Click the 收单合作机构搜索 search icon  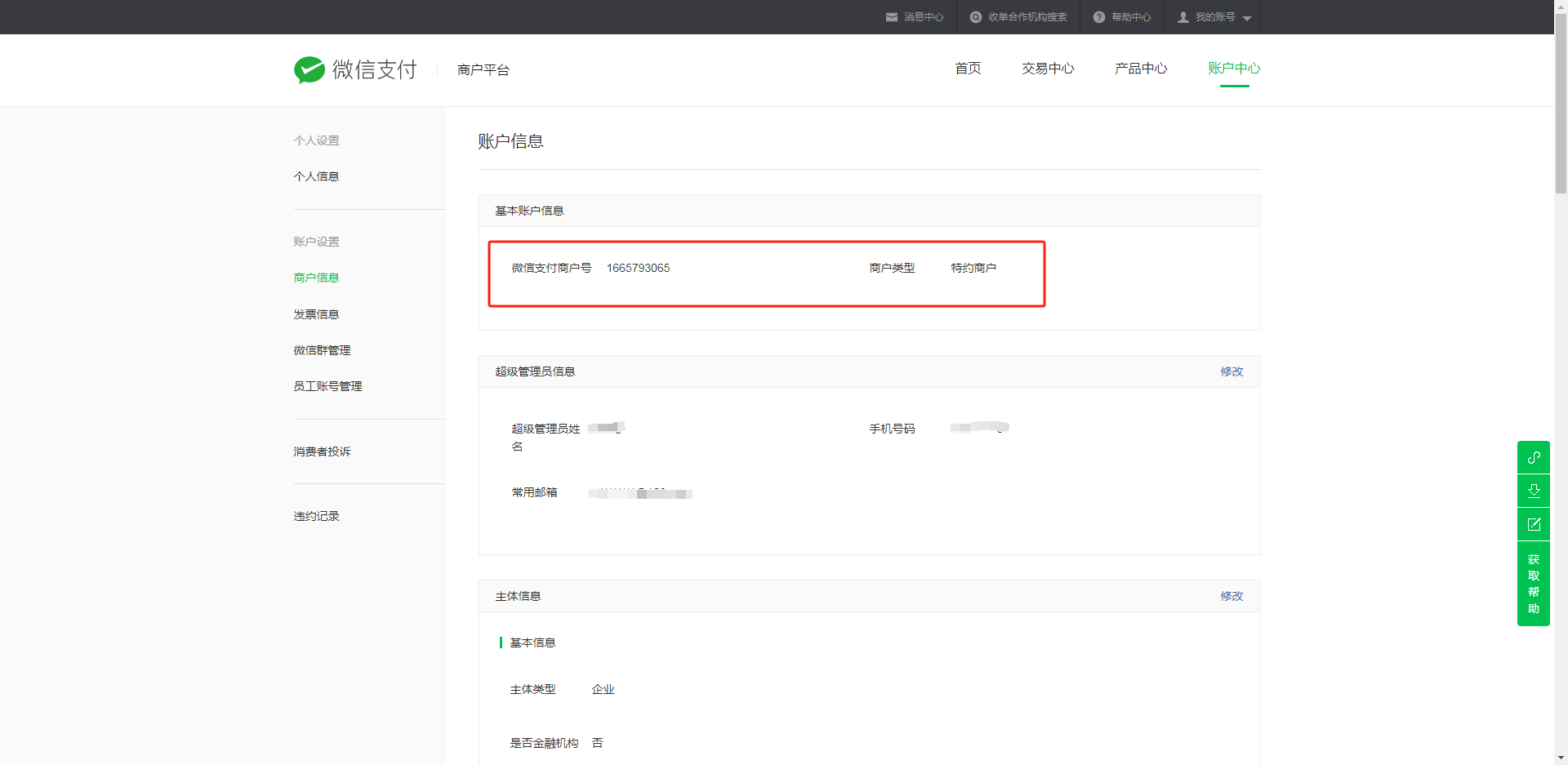click(x=975, y=17)
